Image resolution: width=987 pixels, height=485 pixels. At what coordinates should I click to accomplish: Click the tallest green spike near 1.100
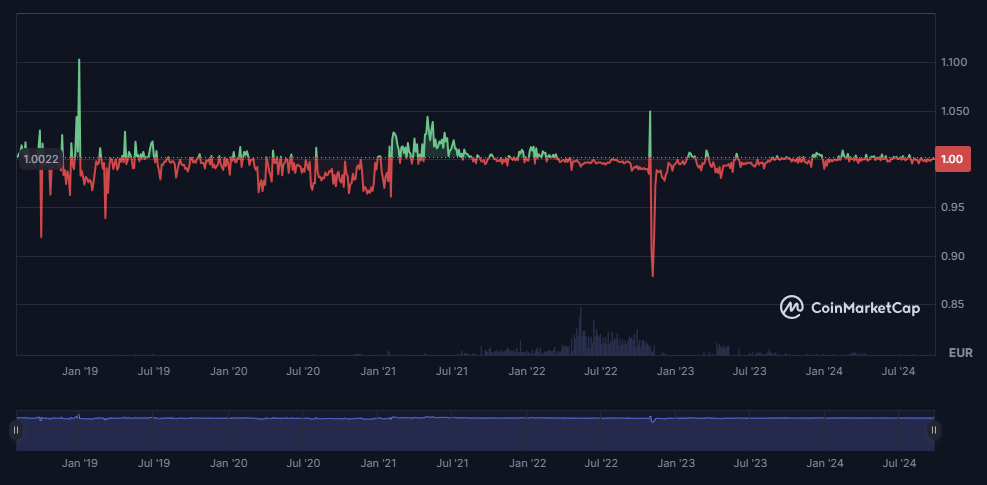pyautogui.click(x=79, y=62)
